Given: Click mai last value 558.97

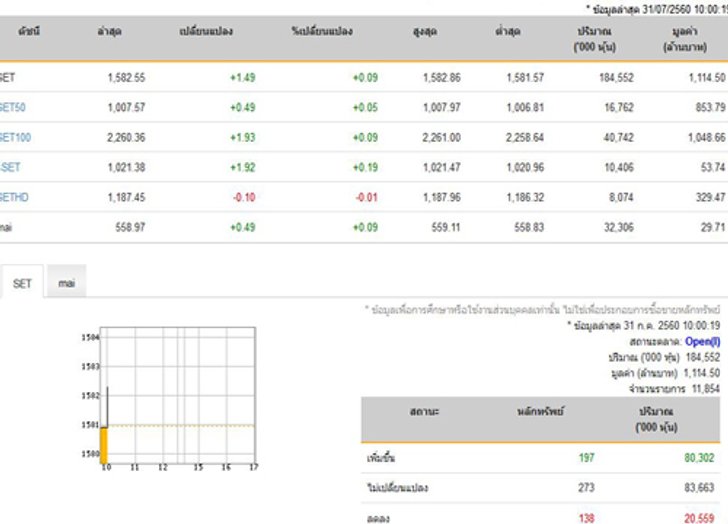Looking at the screenshot, I should pyautogui.click(x=130, y=227).
